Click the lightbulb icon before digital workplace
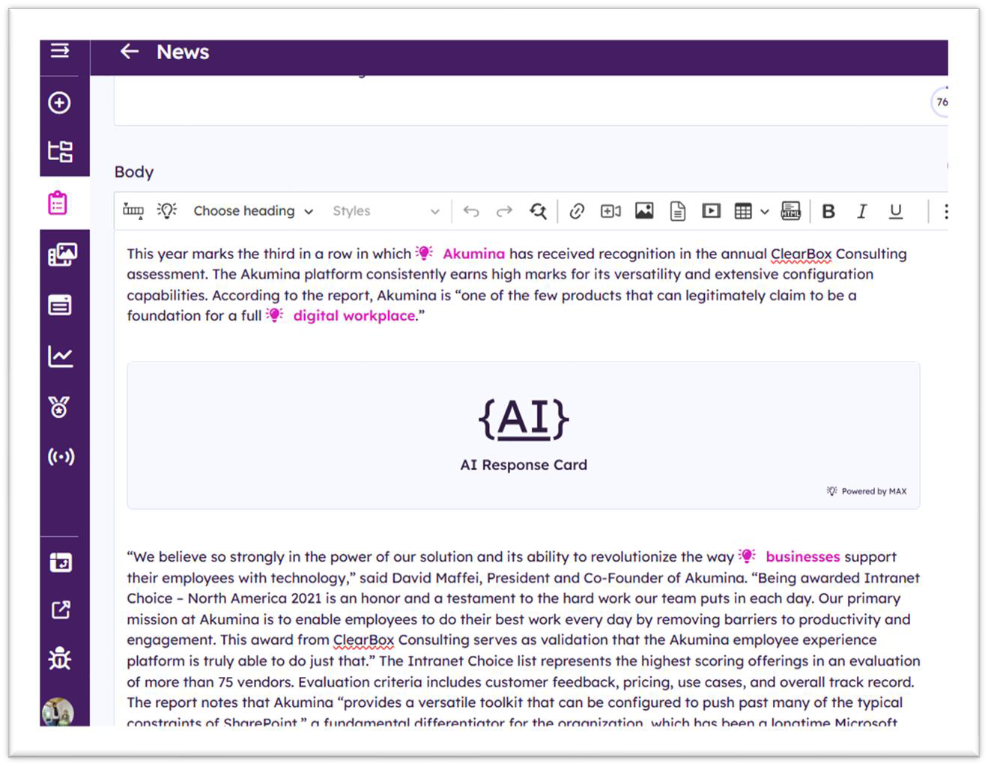Viewport: 988px width, 766px height. (275, 314)
